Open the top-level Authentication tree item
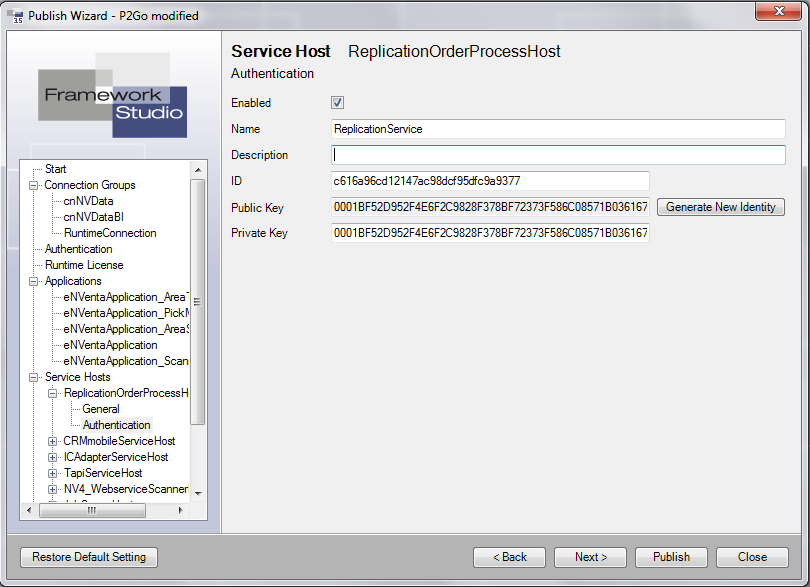This screenshot has width=810, height=587. 79,249
